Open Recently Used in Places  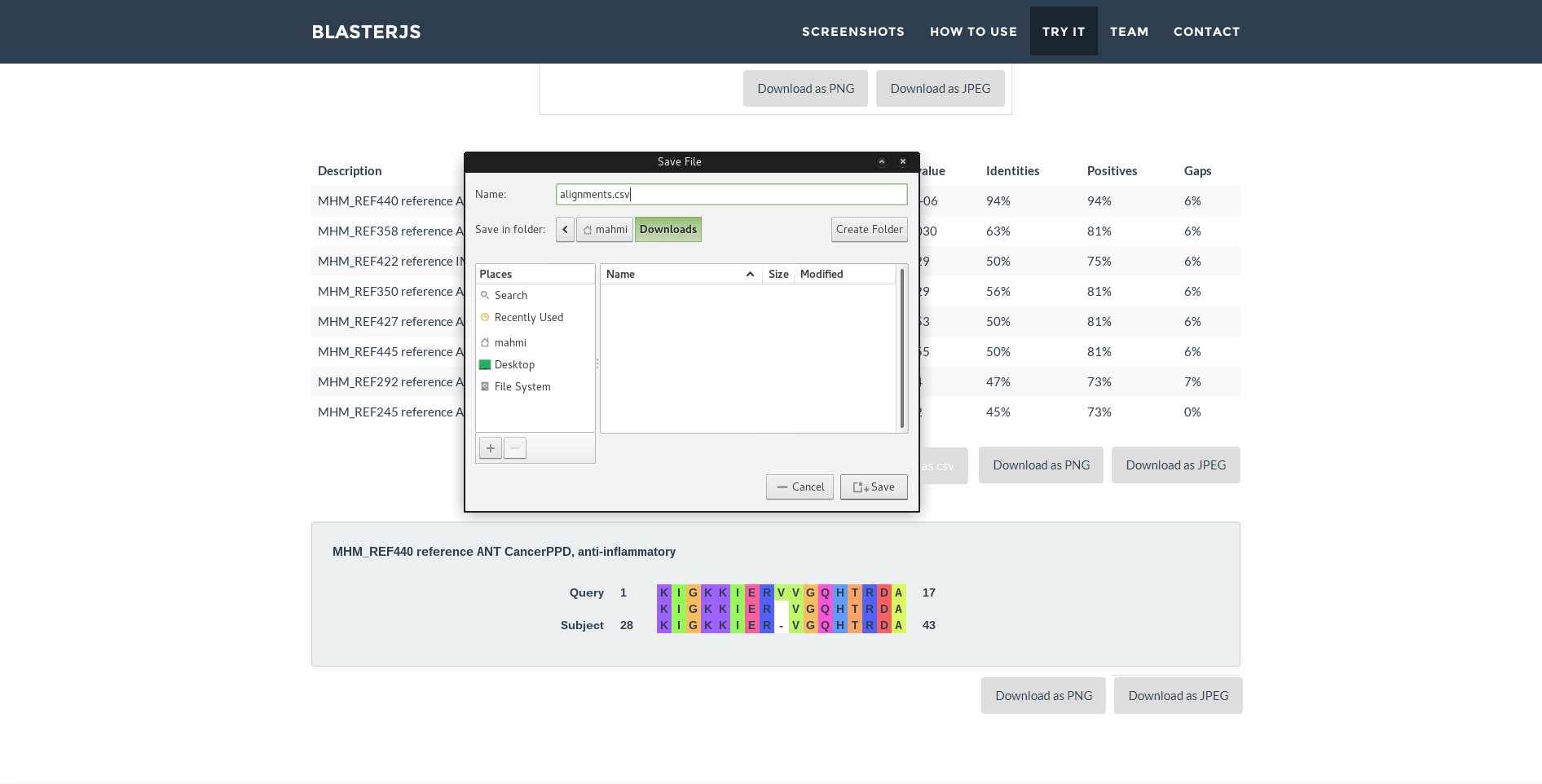pyautogui.click(x=528, y=318)
